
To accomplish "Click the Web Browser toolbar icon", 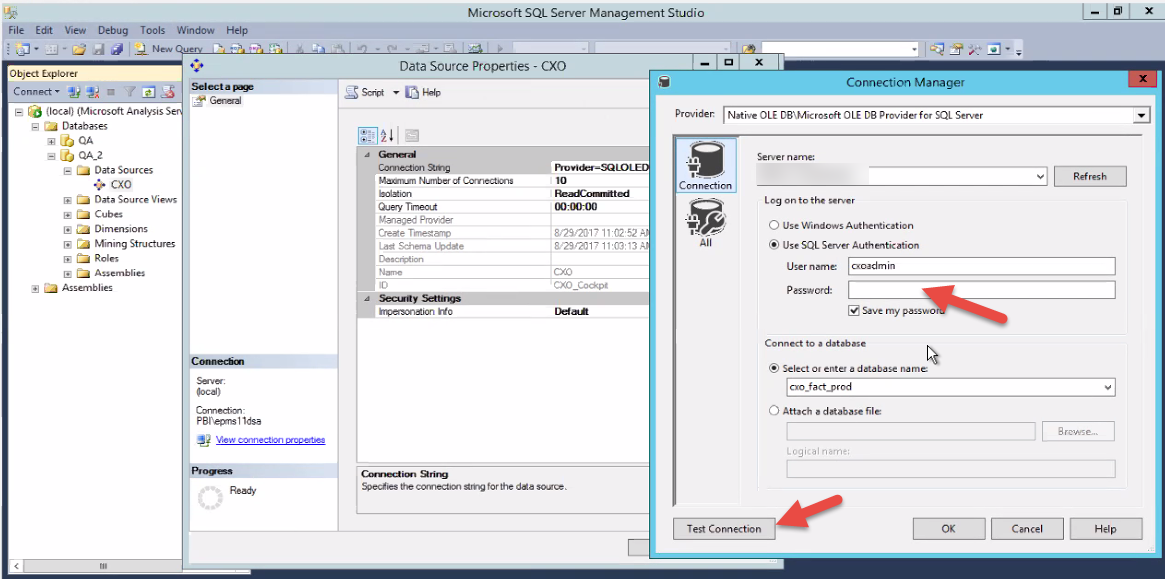I will tap(994, 49).
